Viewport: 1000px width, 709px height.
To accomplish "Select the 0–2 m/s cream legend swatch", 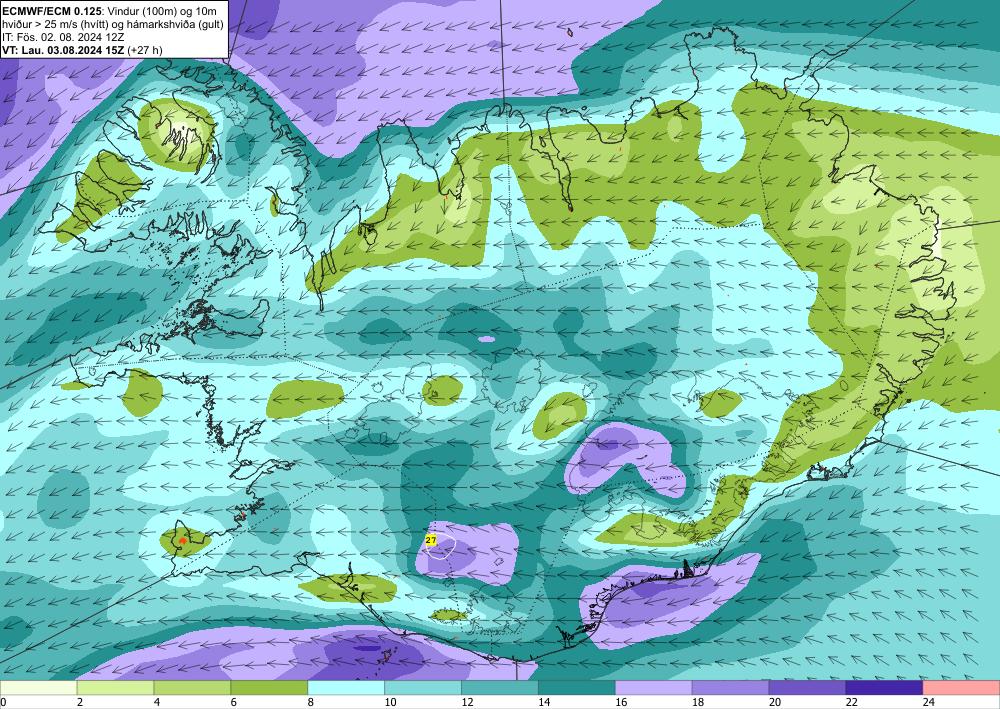I will (38, 688).
